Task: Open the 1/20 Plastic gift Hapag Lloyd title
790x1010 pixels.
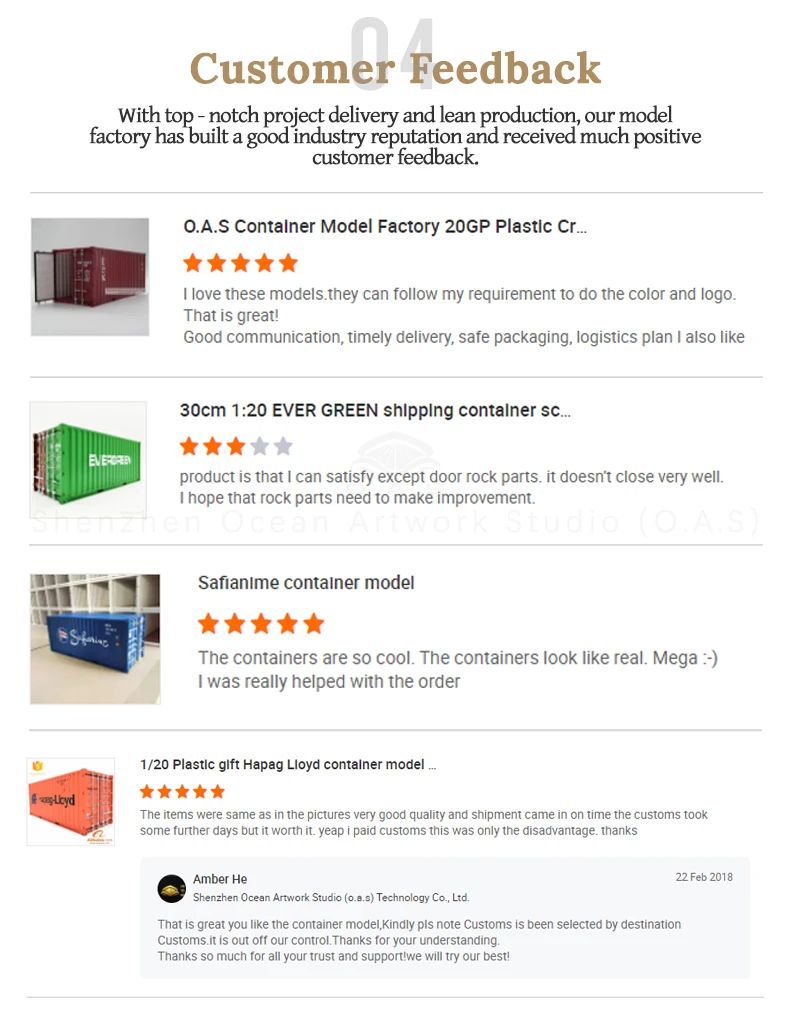Action: pyautogui.click(x=288, y=765)
